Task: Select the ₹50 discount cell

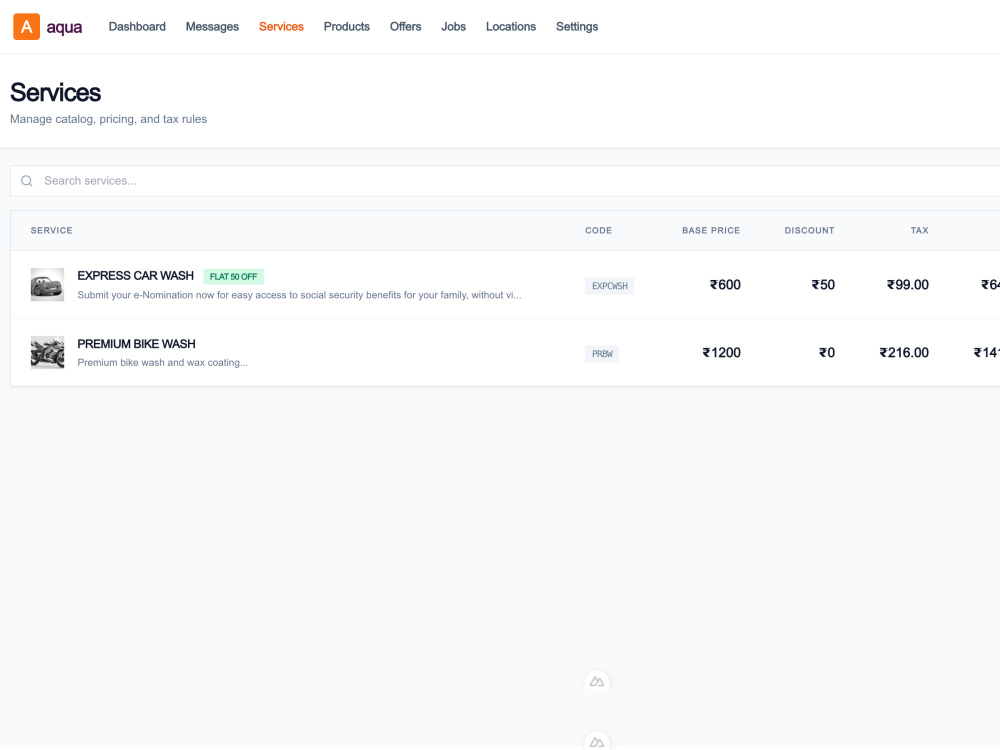Action: [823, 285]
